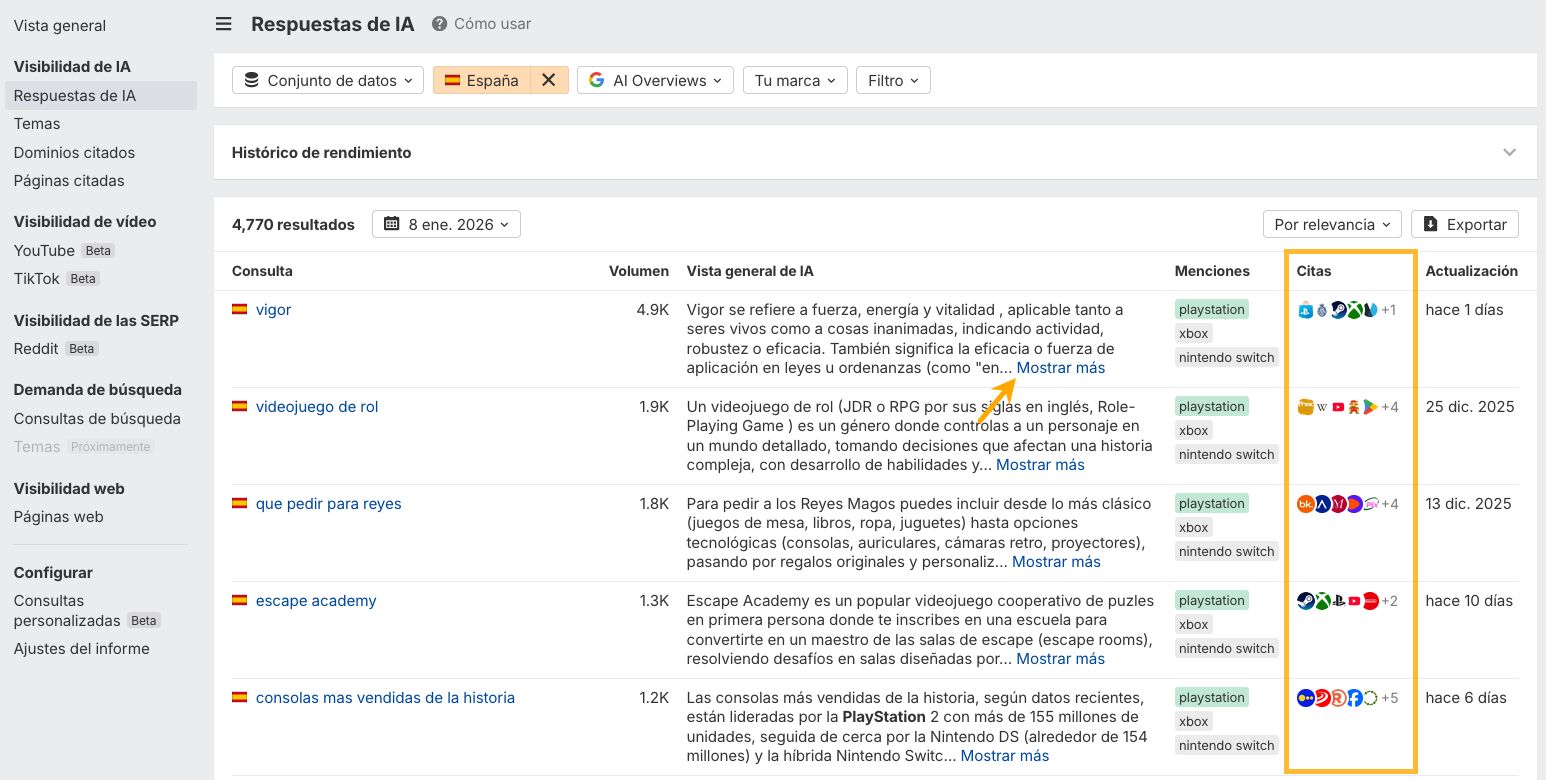Click the Wikipedia citation icon in videojuego de rol row
This screenshot has width=1546, height=780.
[x=1322, y=407]
